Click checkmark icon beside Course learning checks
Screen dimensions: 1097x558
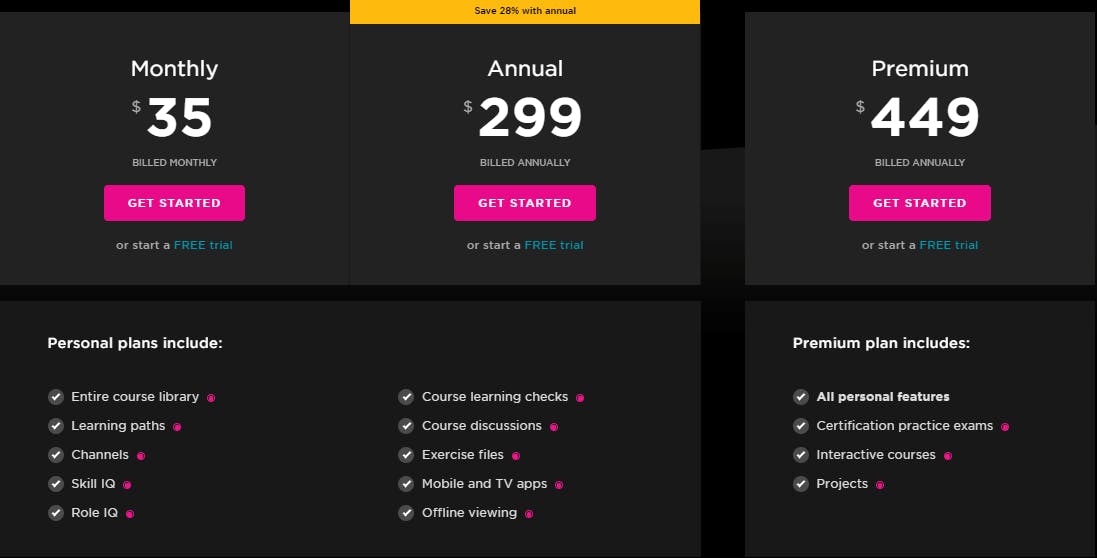pyautogui.click(x=406, y=397)
